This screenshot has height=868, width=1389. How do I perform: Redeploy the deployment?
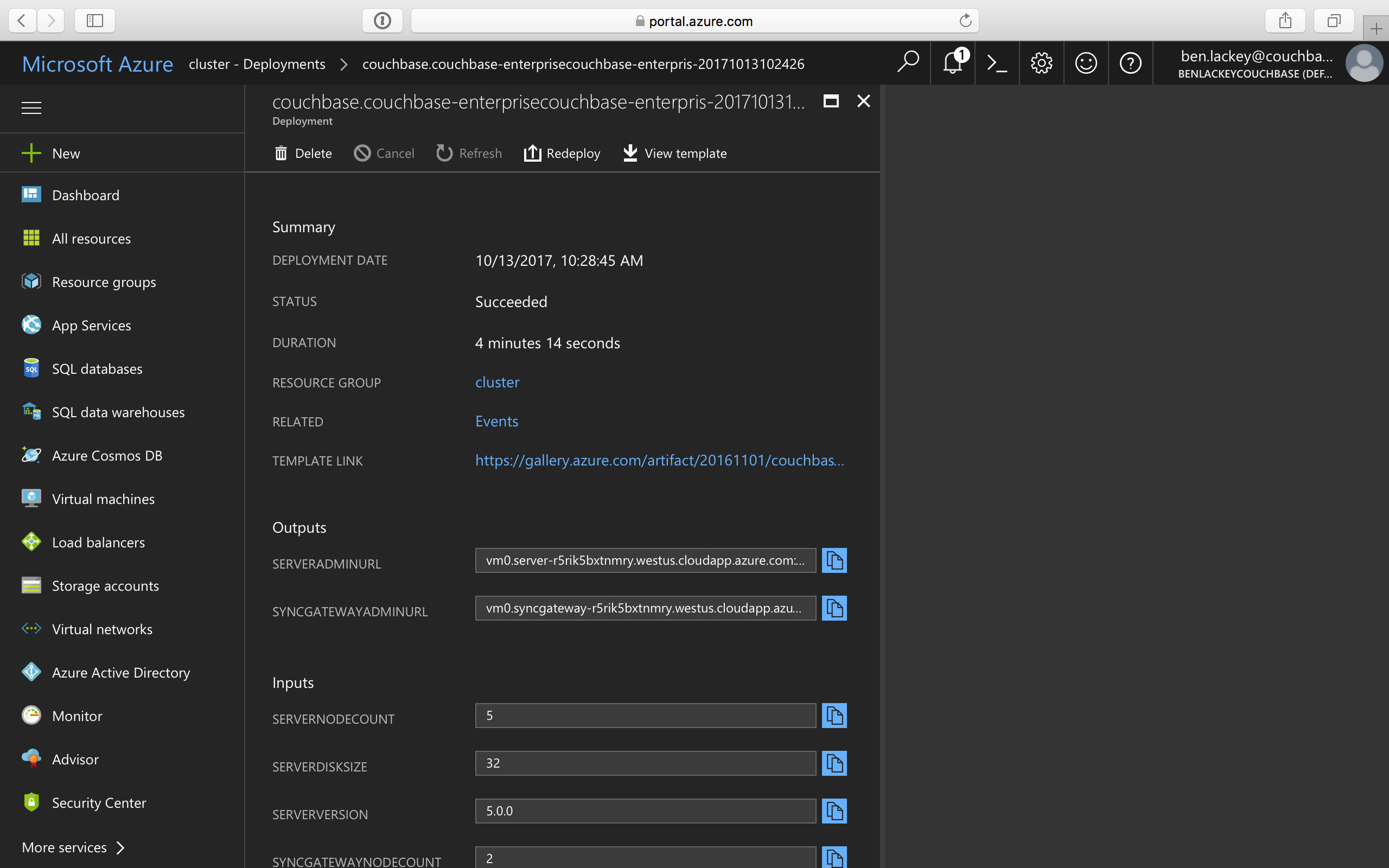pos(562,152)
